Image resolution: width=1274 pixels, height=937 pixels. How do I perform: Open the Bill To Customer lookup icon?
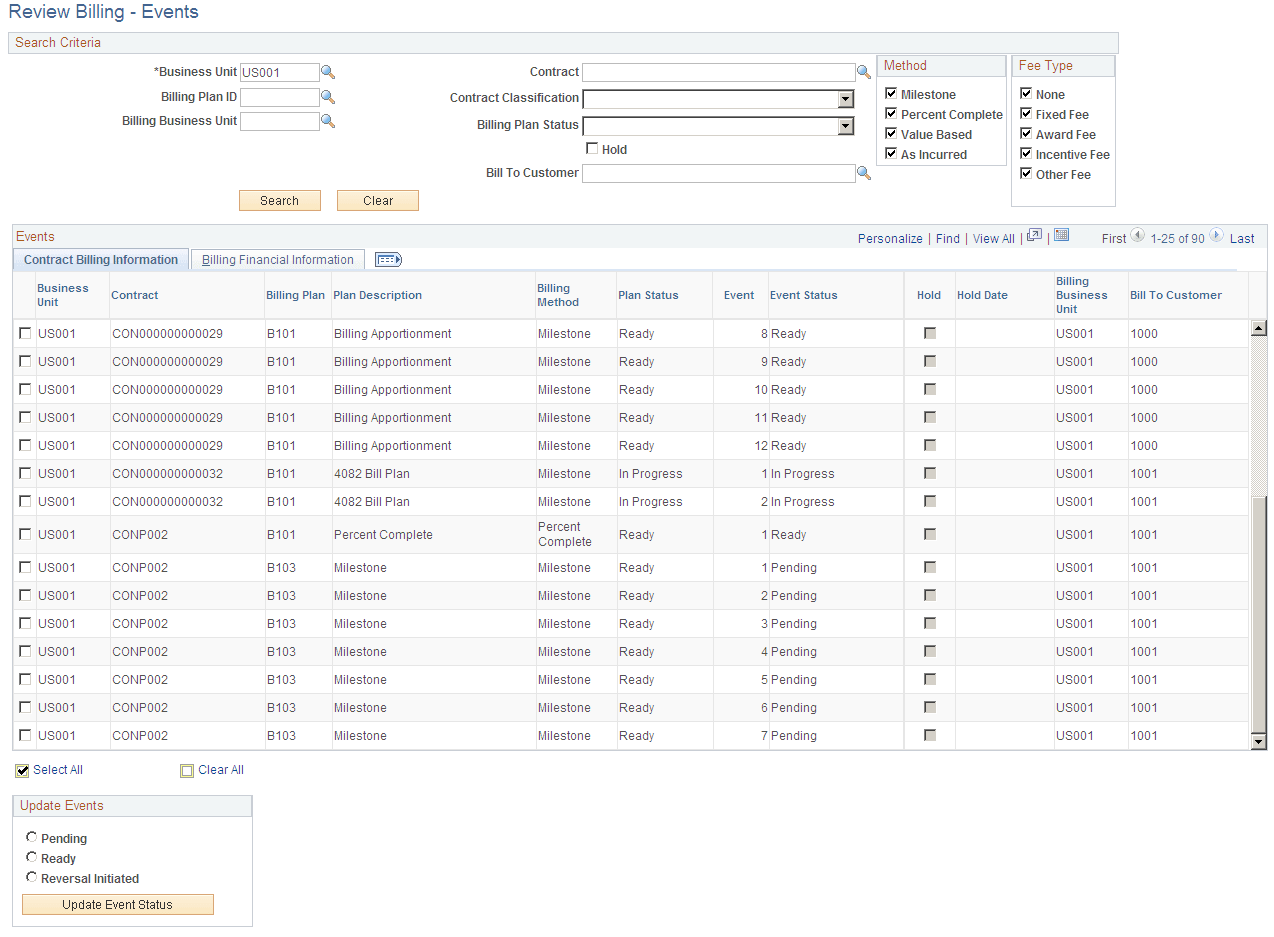(x=864, y=172)
